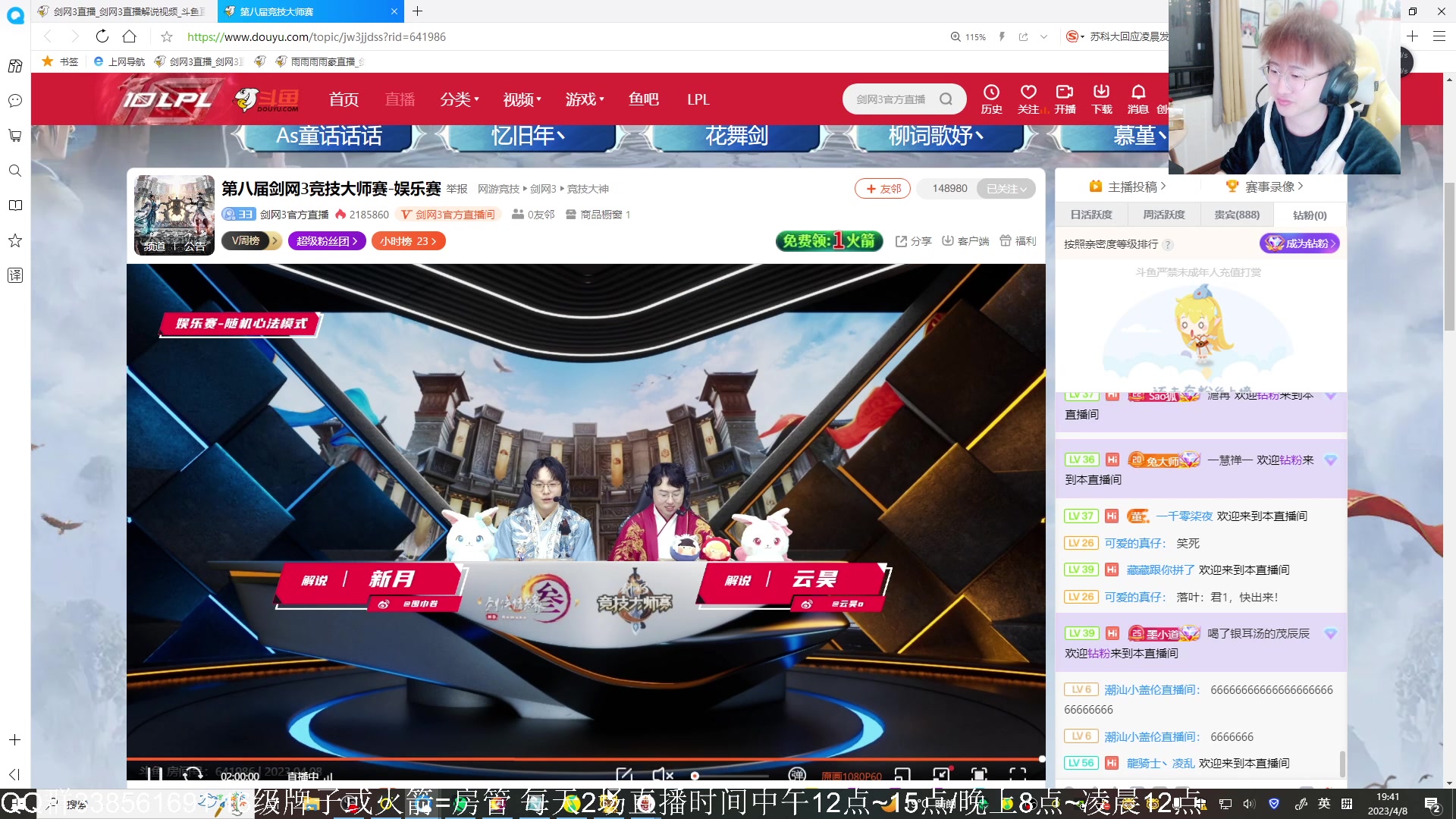Click the 免费领1火箭 free rocket button

point(829,241)
